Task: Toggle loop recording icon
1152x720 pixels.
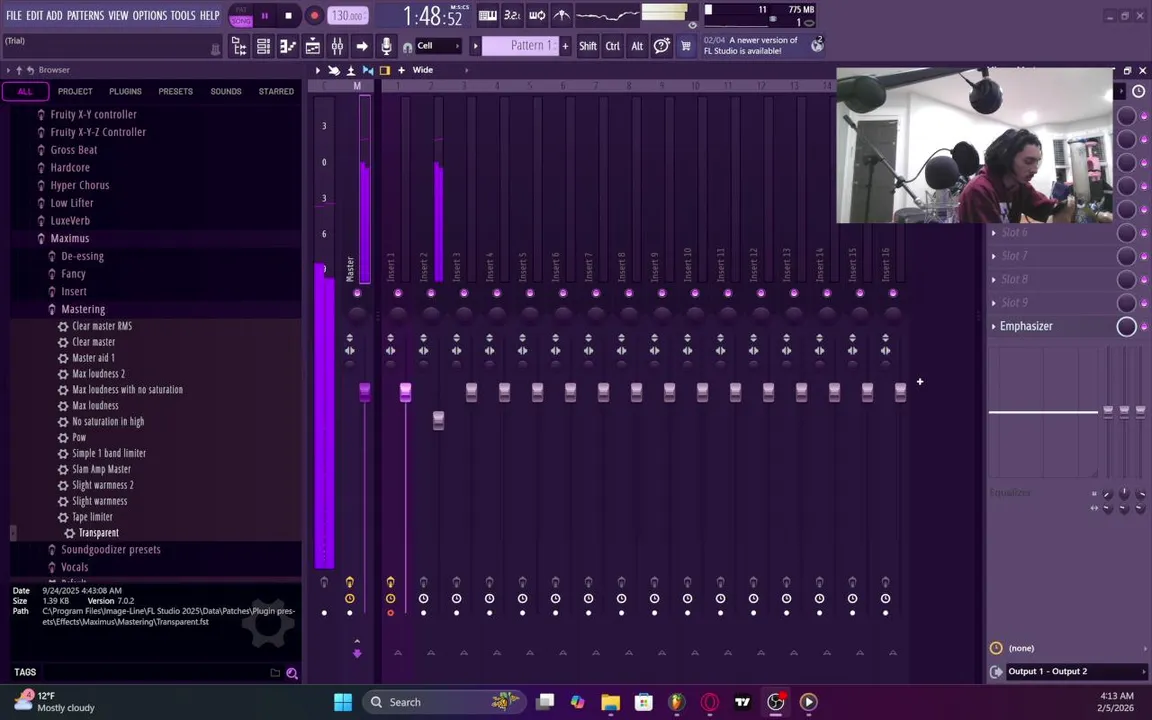Action: click(537, 15)
